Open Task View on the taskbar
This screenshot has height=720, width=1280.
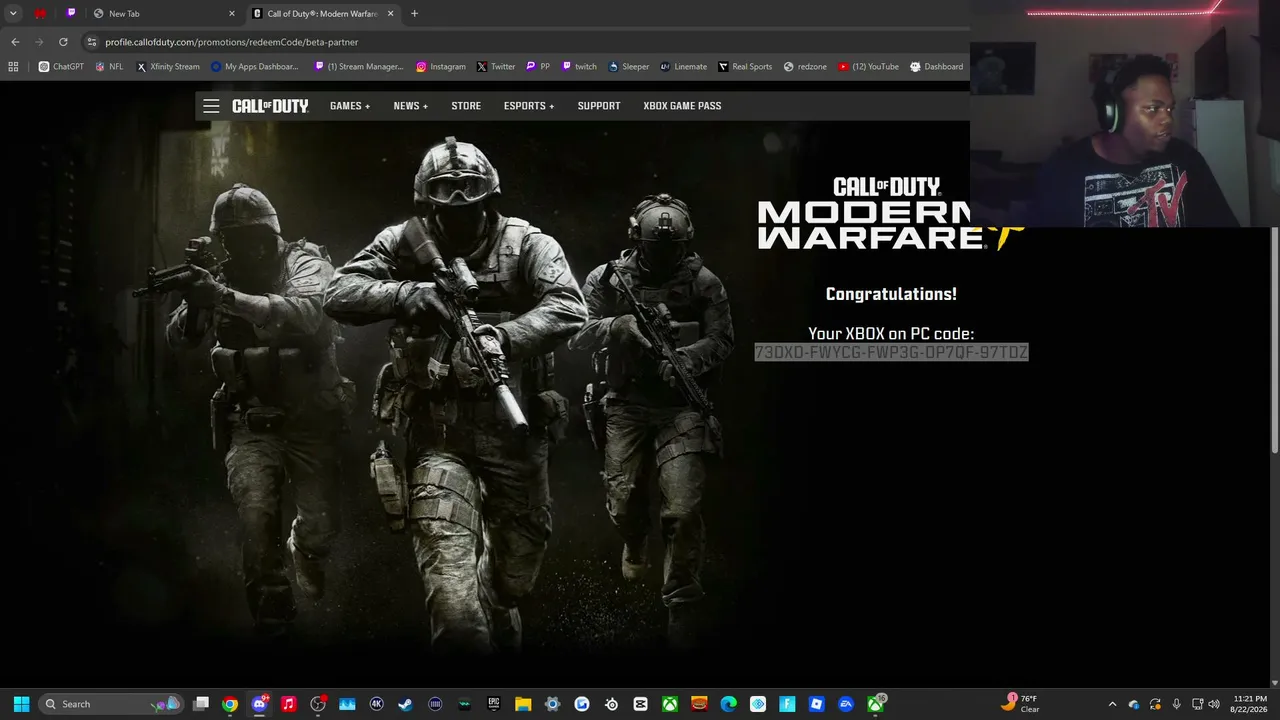click(x=201, y=704)
